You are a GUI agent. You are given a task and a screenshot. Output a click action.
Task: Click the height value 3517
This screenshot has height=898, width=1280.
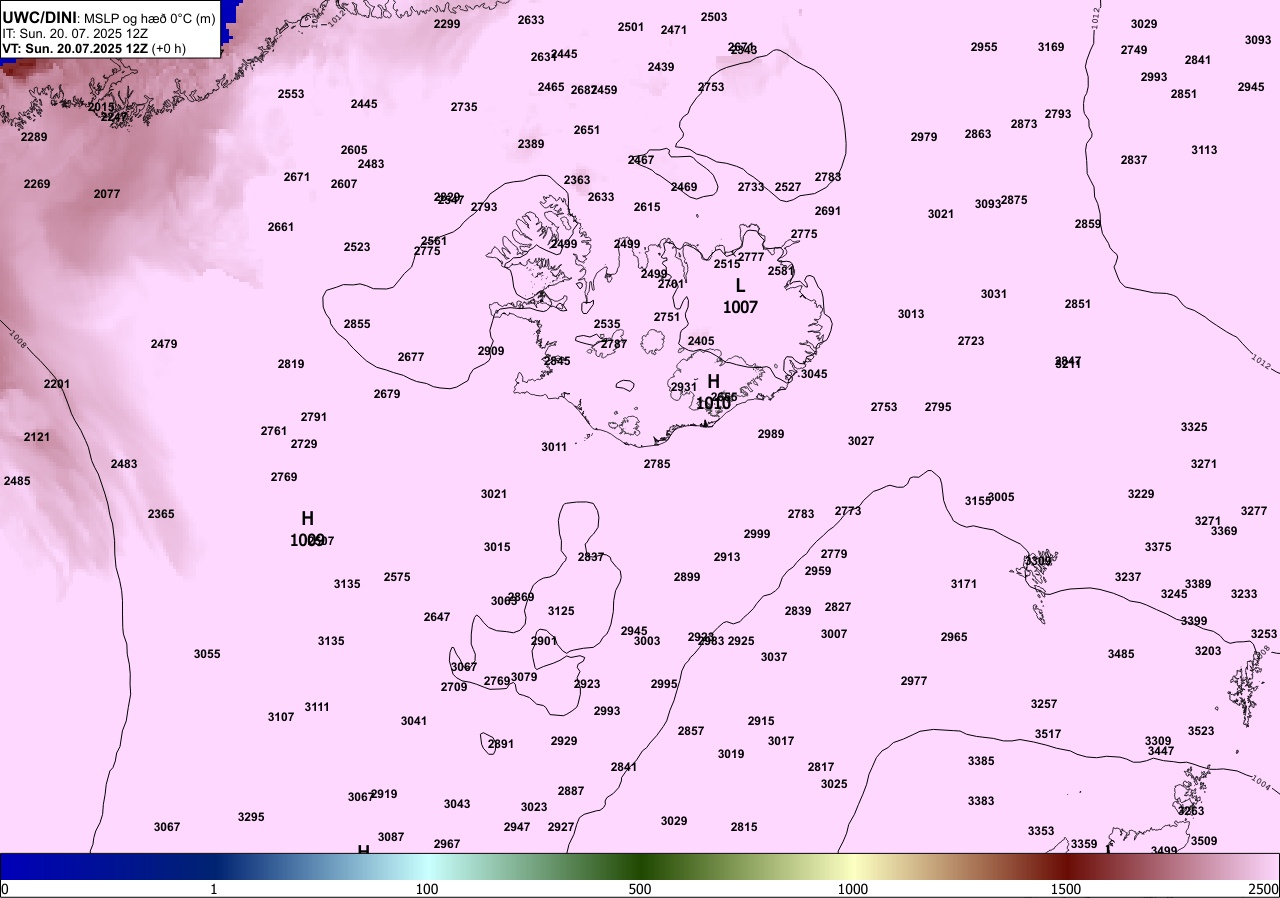1048,734
